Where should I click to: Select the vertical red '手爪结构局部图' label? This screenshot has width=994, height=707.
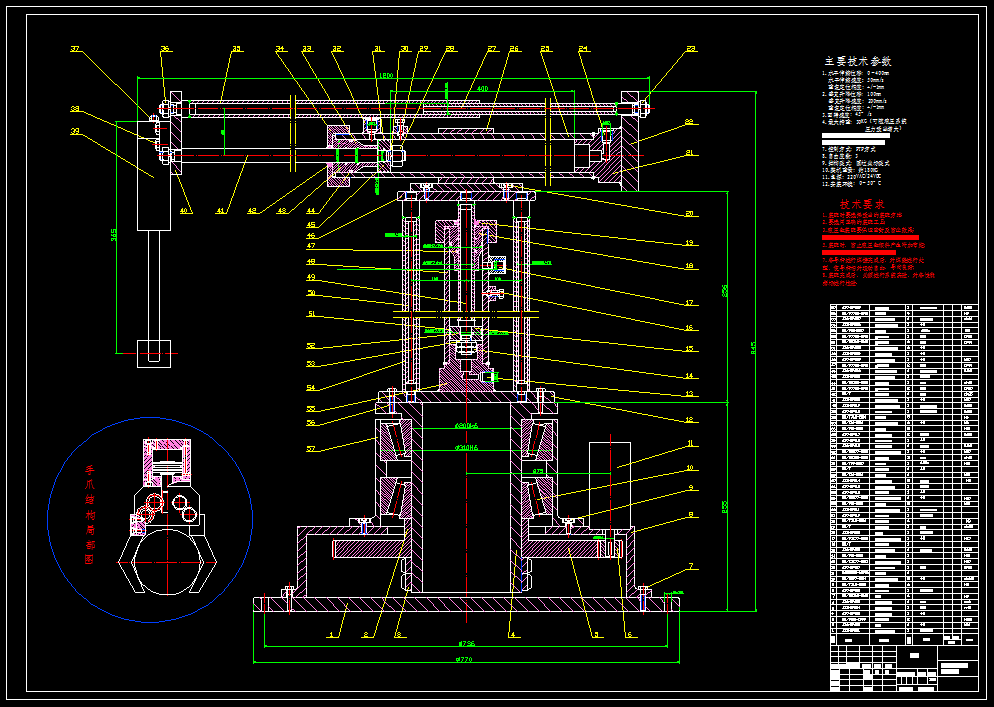89,515
